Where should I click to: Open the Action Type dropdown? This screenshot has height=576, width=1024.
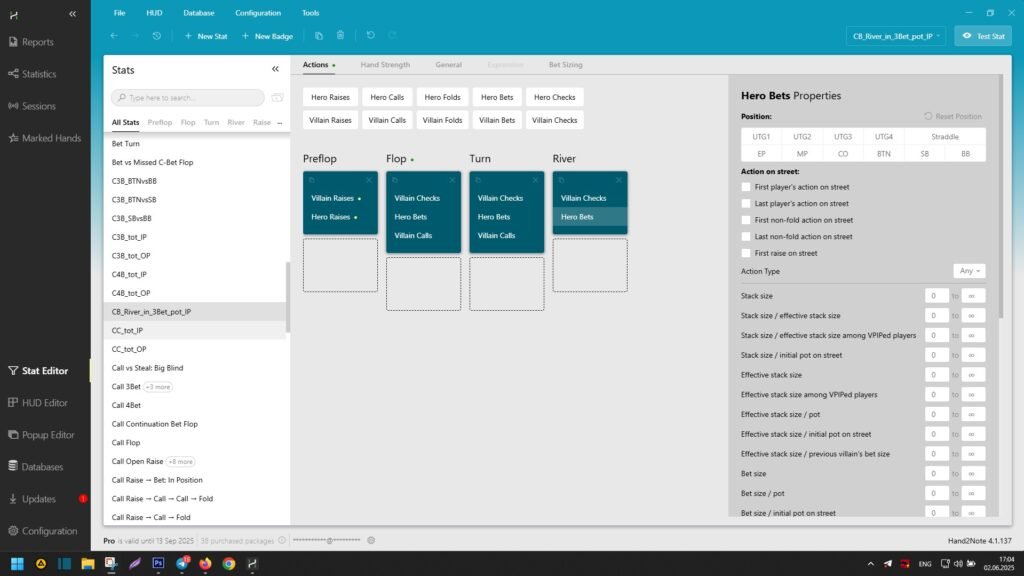pos(969,271)
